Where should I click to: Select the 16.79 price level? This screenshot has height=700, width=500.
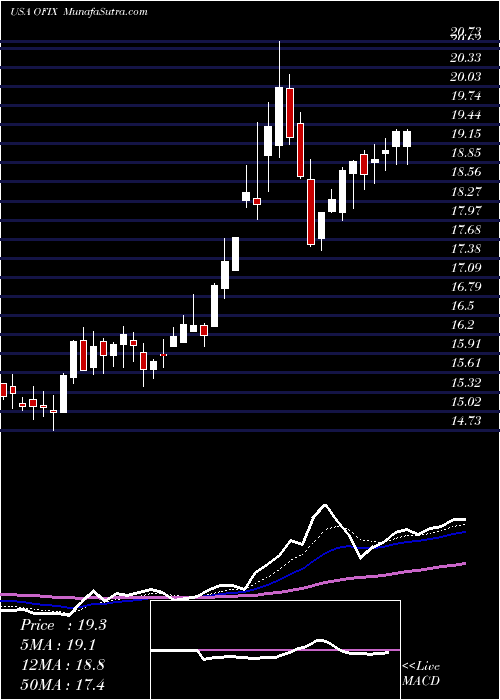(466, 287)
